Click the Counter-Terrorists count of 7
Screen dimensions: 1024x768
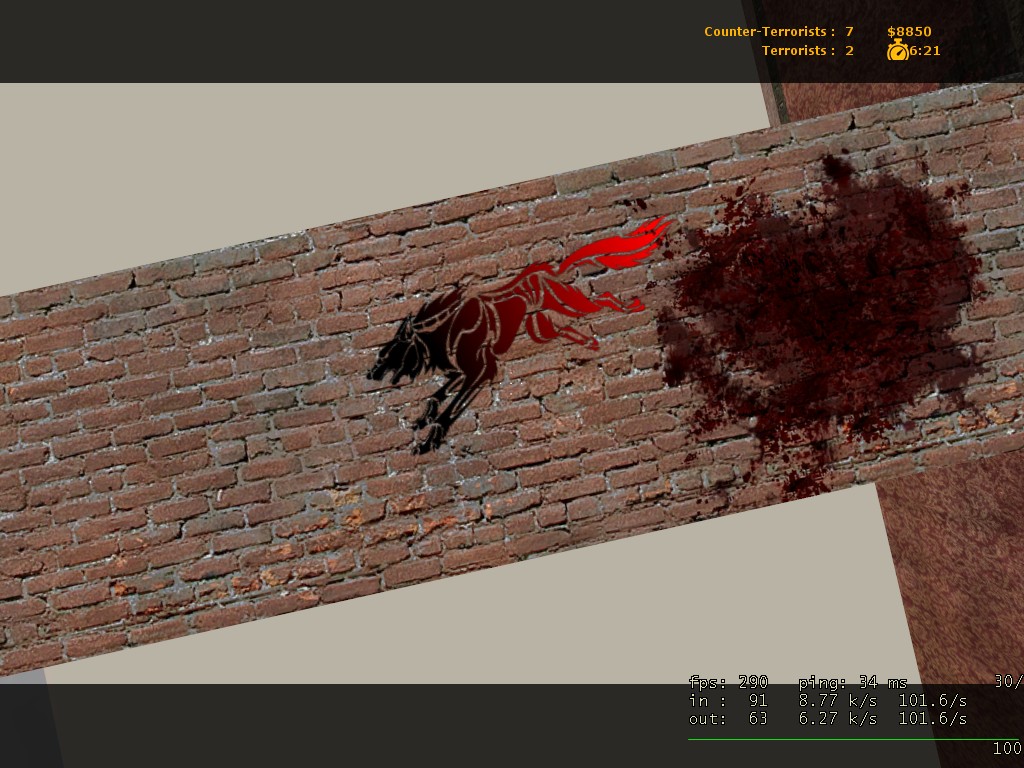(x=849, y=31)
